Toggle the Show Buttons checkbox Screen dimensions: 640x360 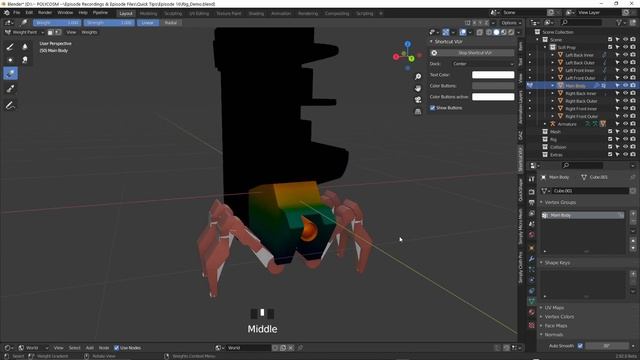(x=432, y=108)
